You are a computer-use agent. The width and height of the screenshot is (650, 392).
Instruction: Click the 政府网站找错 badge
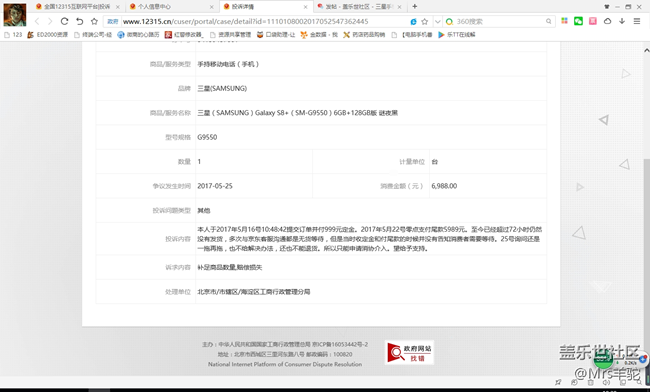tap(409, 353)
